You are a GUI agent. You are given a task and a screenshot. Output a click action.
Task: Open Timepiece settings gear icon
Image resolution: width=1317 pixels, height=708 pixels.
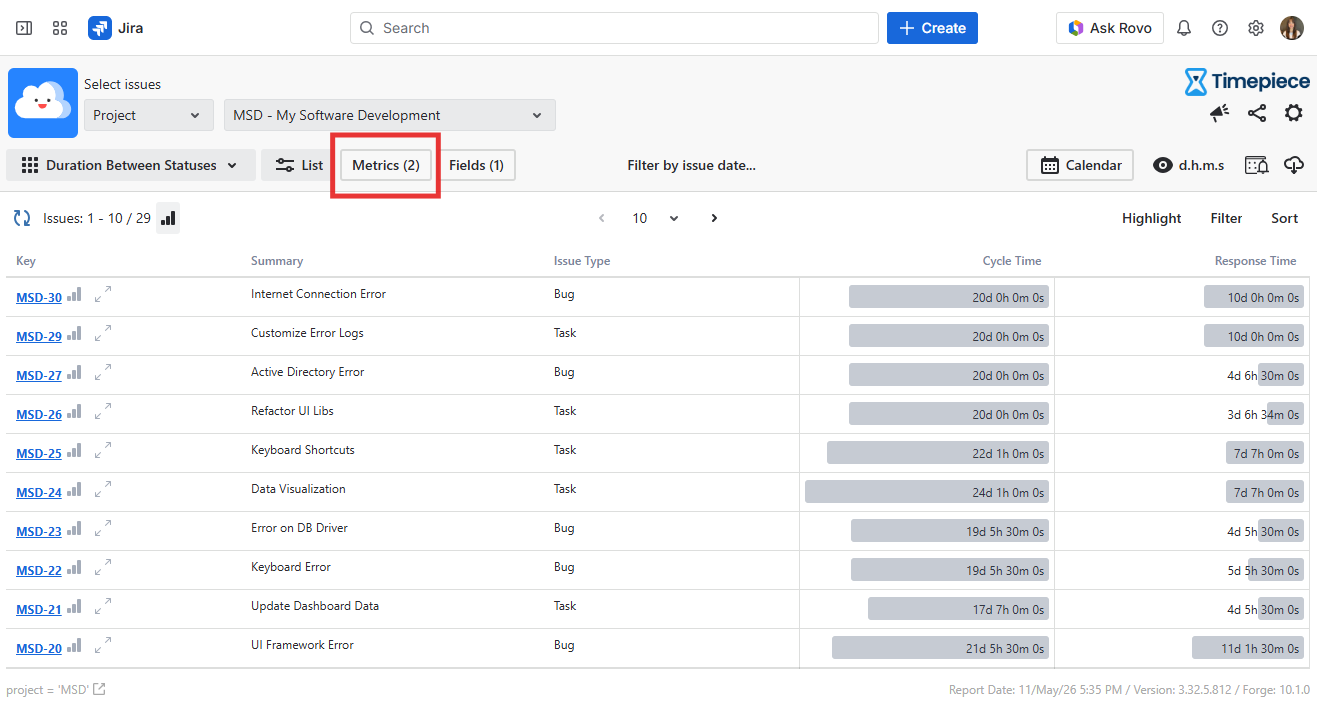[1294, 113]
